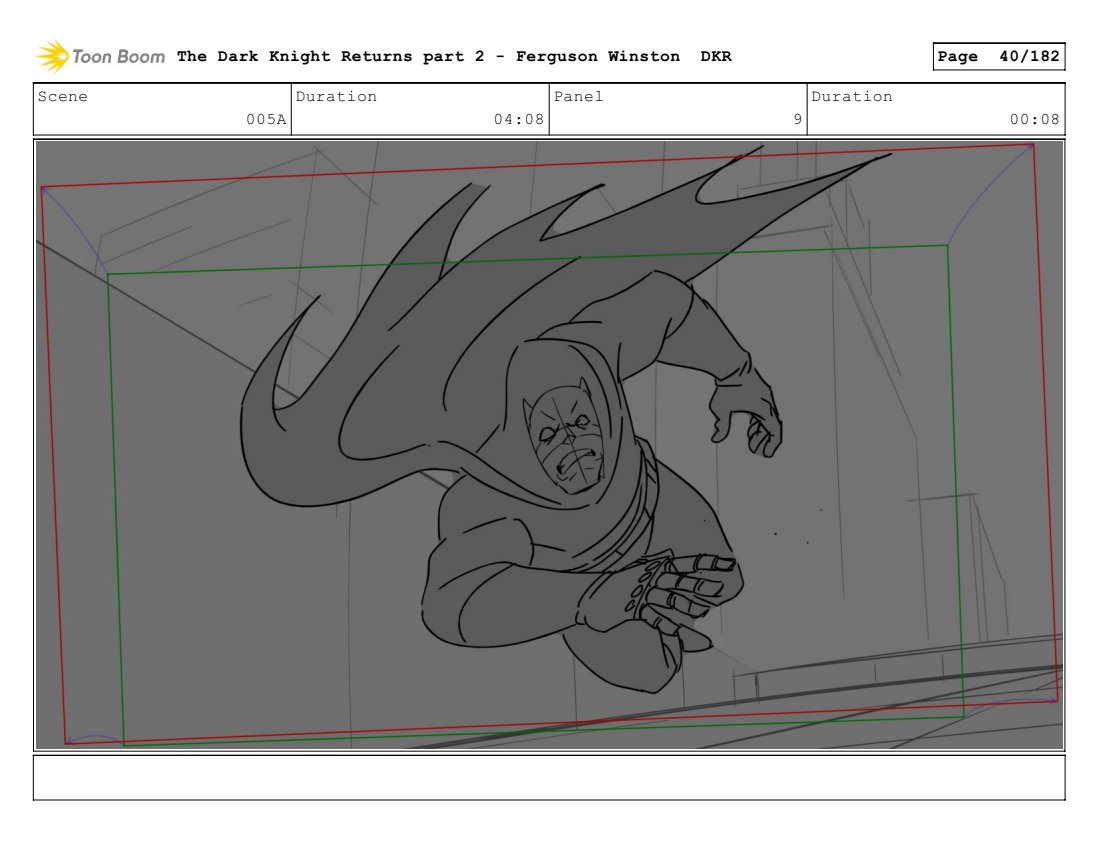Click the Duration label next to Scene

[x=336, y=97]
